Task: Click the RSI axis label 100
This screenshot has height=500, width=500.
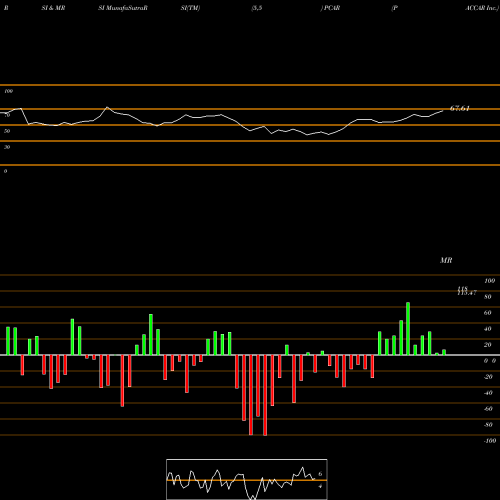Action: 8,91
